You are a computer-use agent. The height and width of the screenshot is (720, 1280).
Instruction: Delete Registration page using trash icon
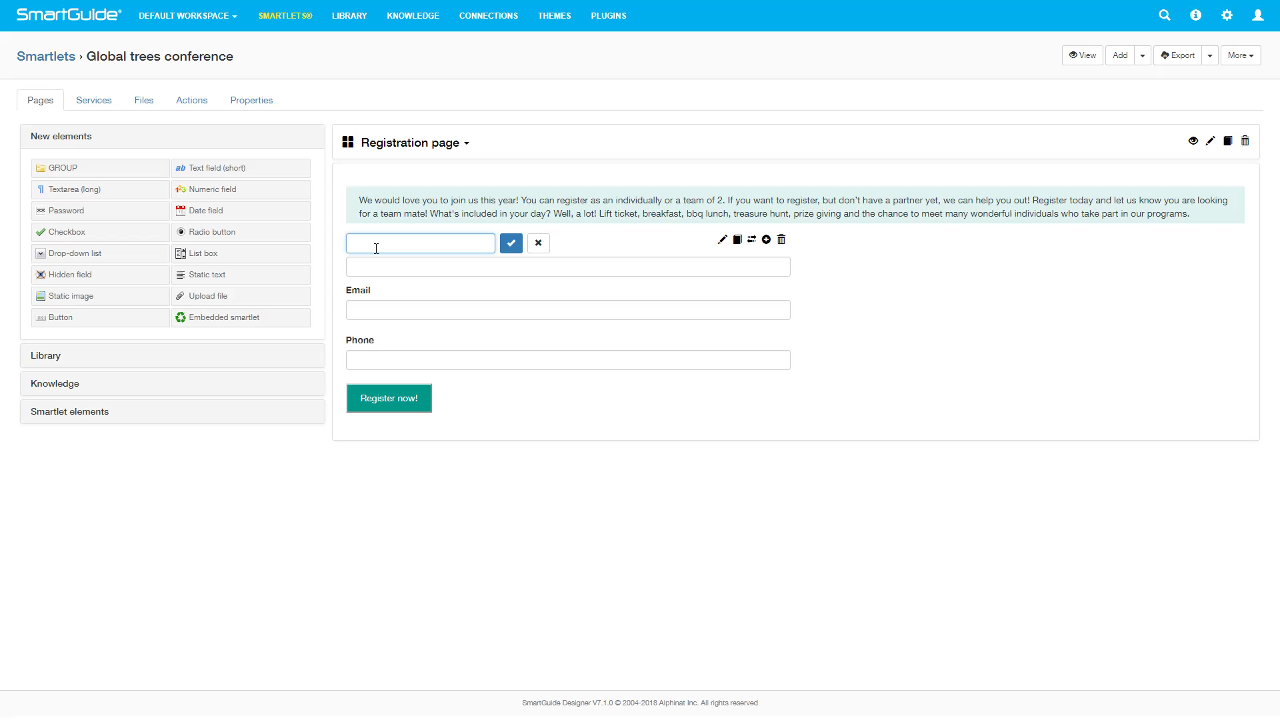[1245, 141]
